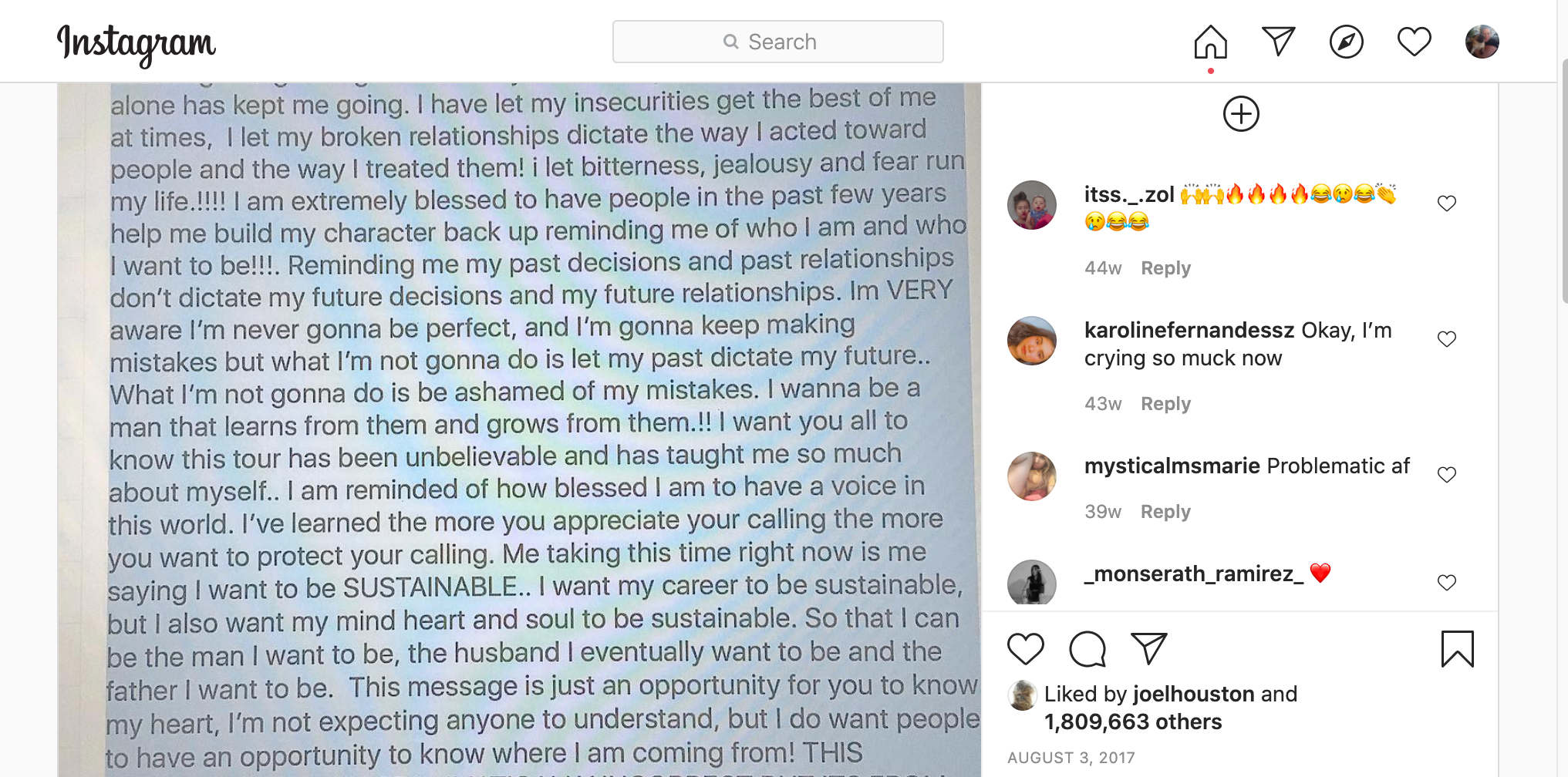Click the Search input field
The height and width of the screenshot is (777, 1568).
777,42
